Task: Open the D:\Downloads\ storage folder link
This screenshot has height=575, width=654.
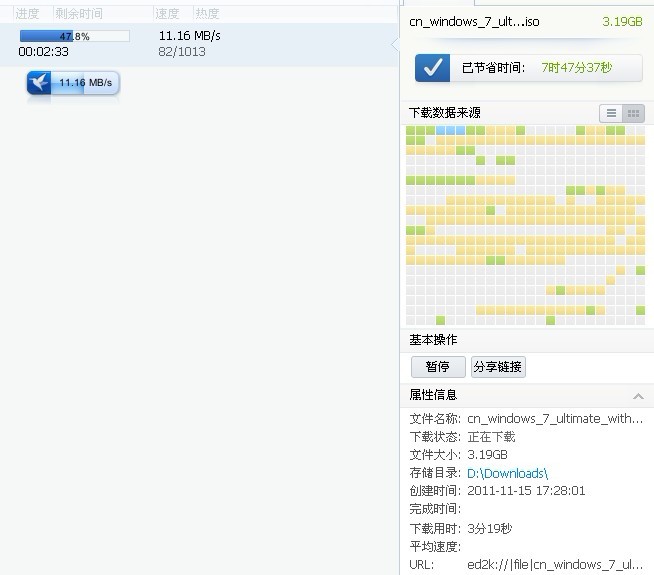Action: coord(507,473)
